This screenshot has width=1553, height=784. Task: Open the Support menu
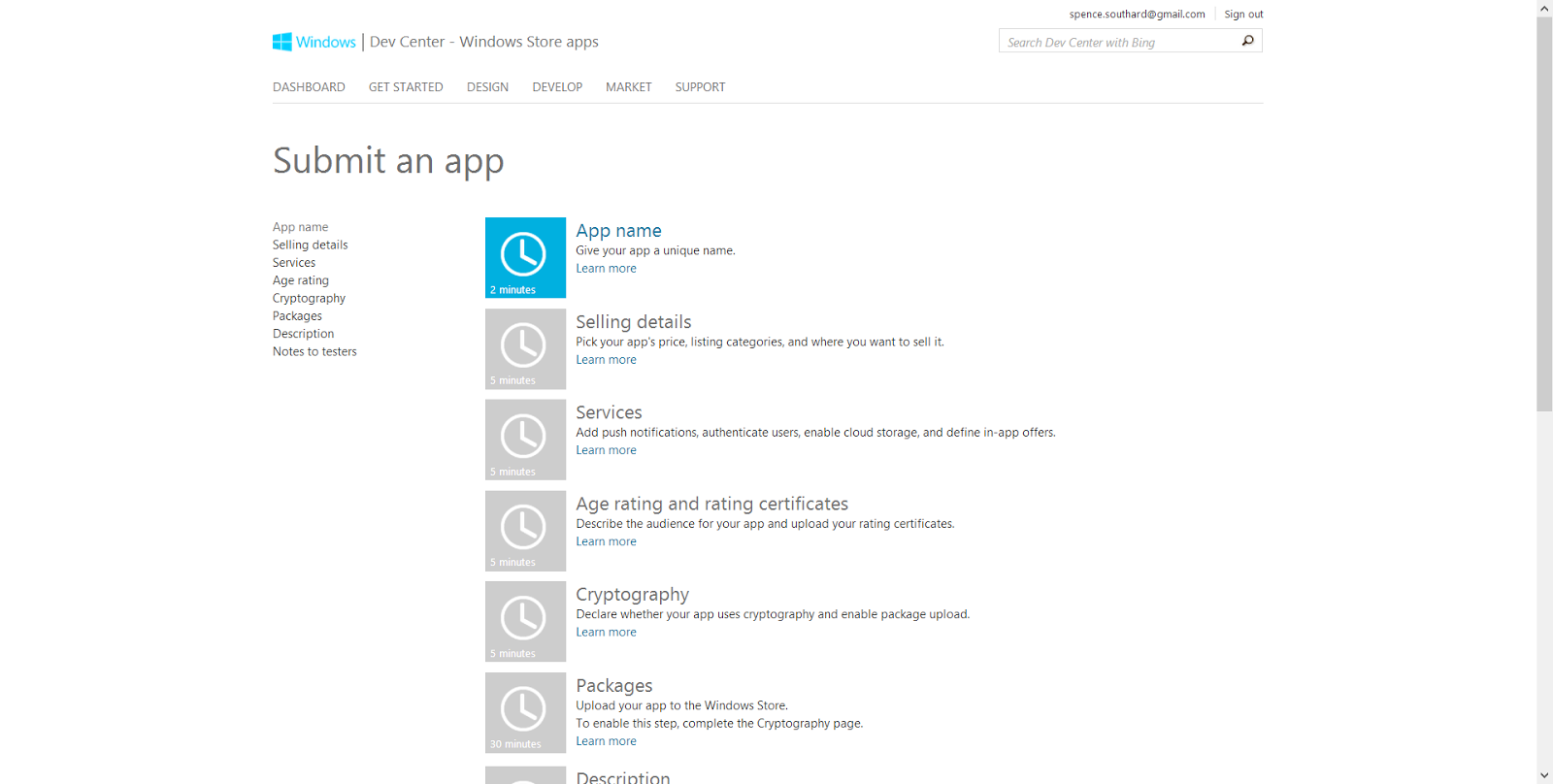pos(701,87)
